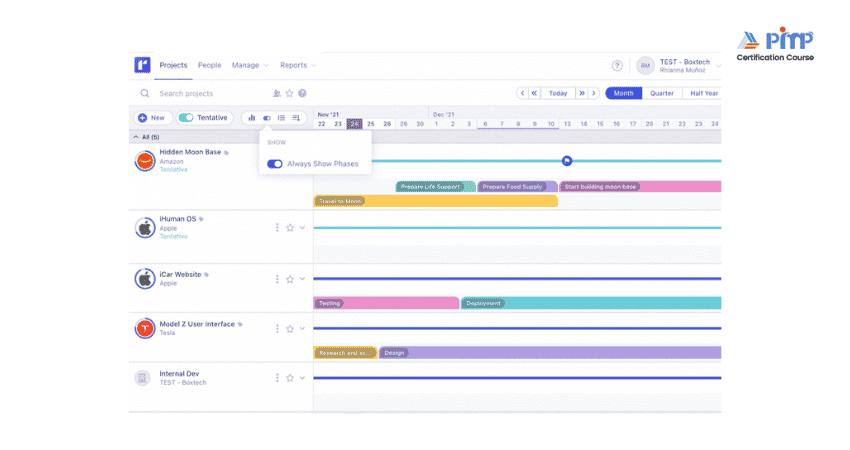This screenshot has width=850, height=450.
Task: Go to previous period single arrow
Action: [522, 93]
